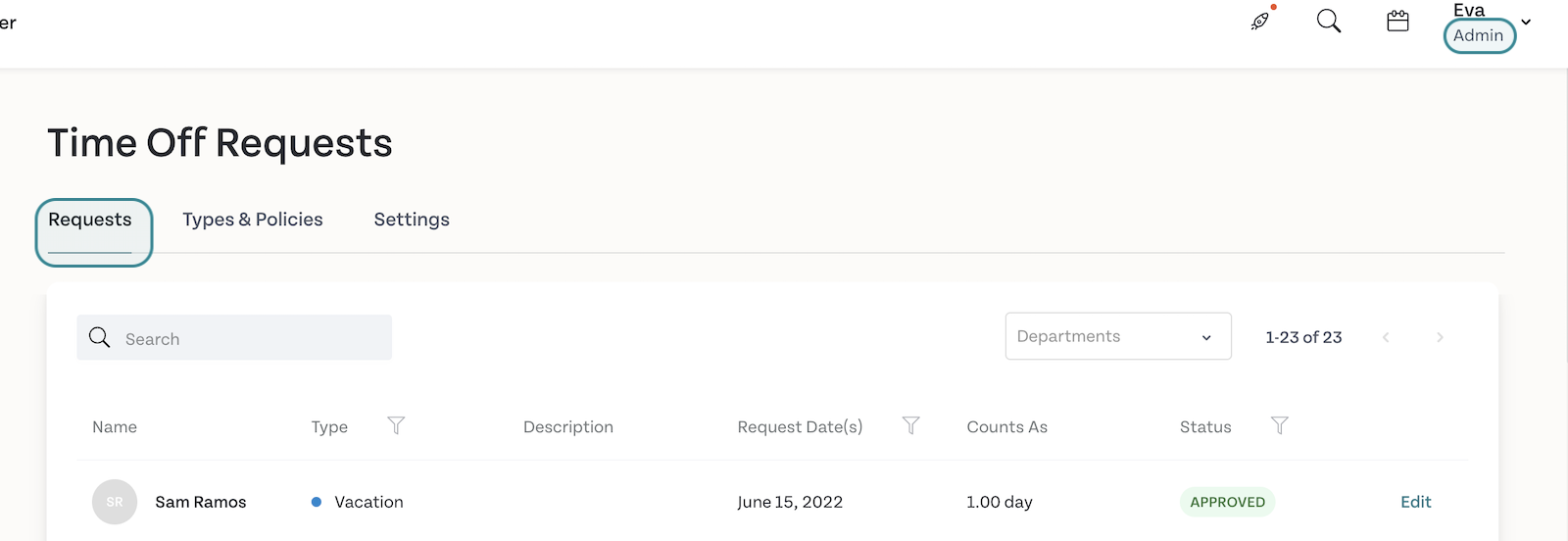
Task: Switch to Types & Policies tab
Action: (x=253, y=220)
